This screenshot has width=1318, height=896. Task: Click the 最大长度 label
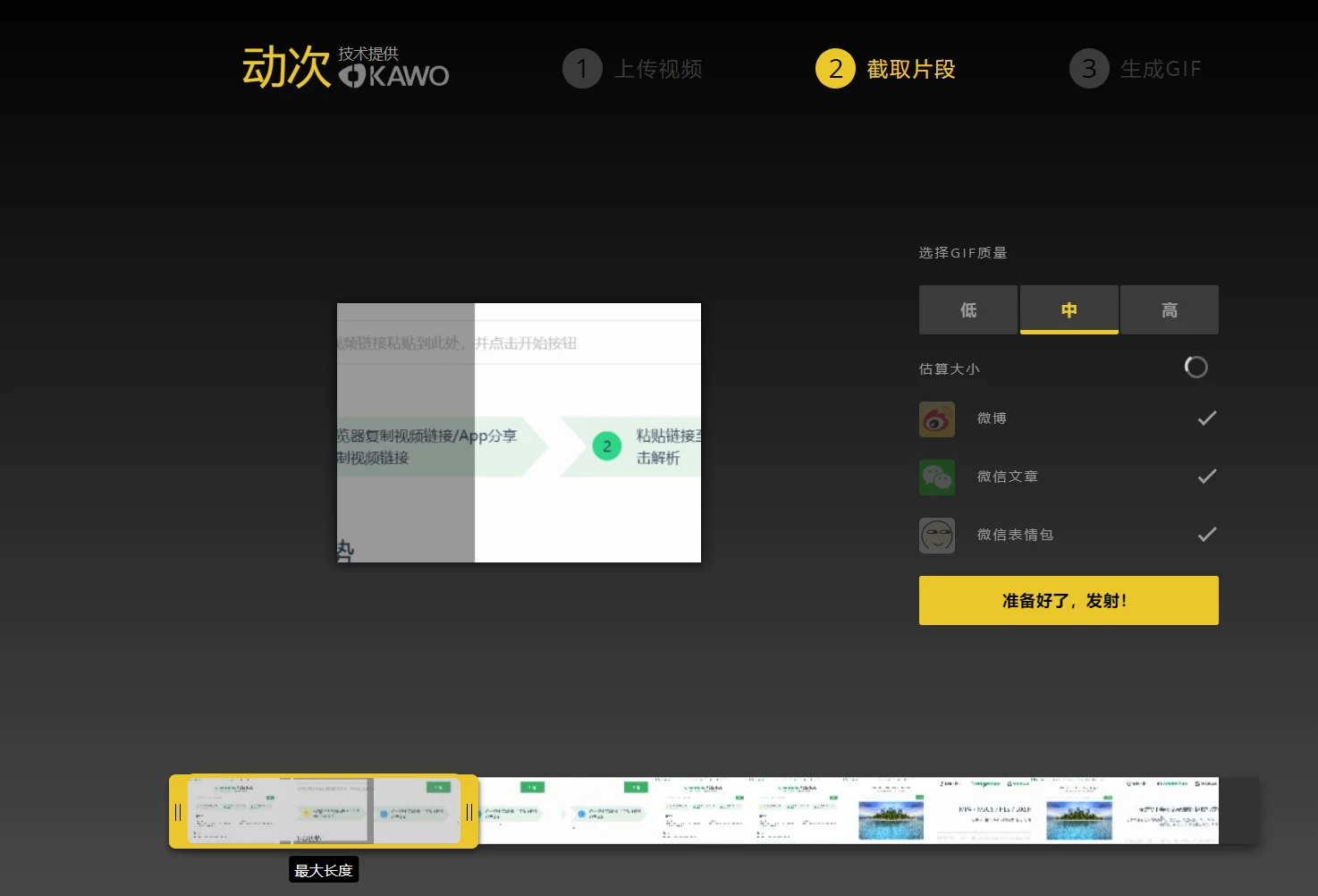coord(324,870)
